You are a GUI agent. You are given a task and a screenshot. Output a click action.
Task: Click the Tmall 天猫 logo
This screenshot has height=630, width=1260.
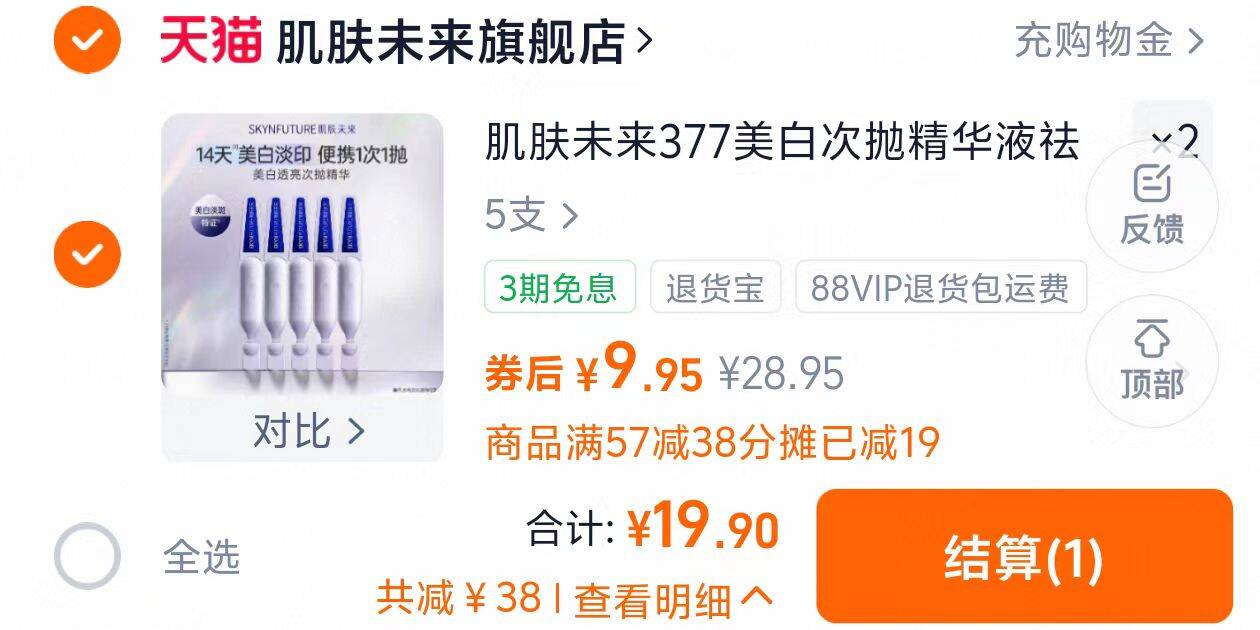[211, 41]
